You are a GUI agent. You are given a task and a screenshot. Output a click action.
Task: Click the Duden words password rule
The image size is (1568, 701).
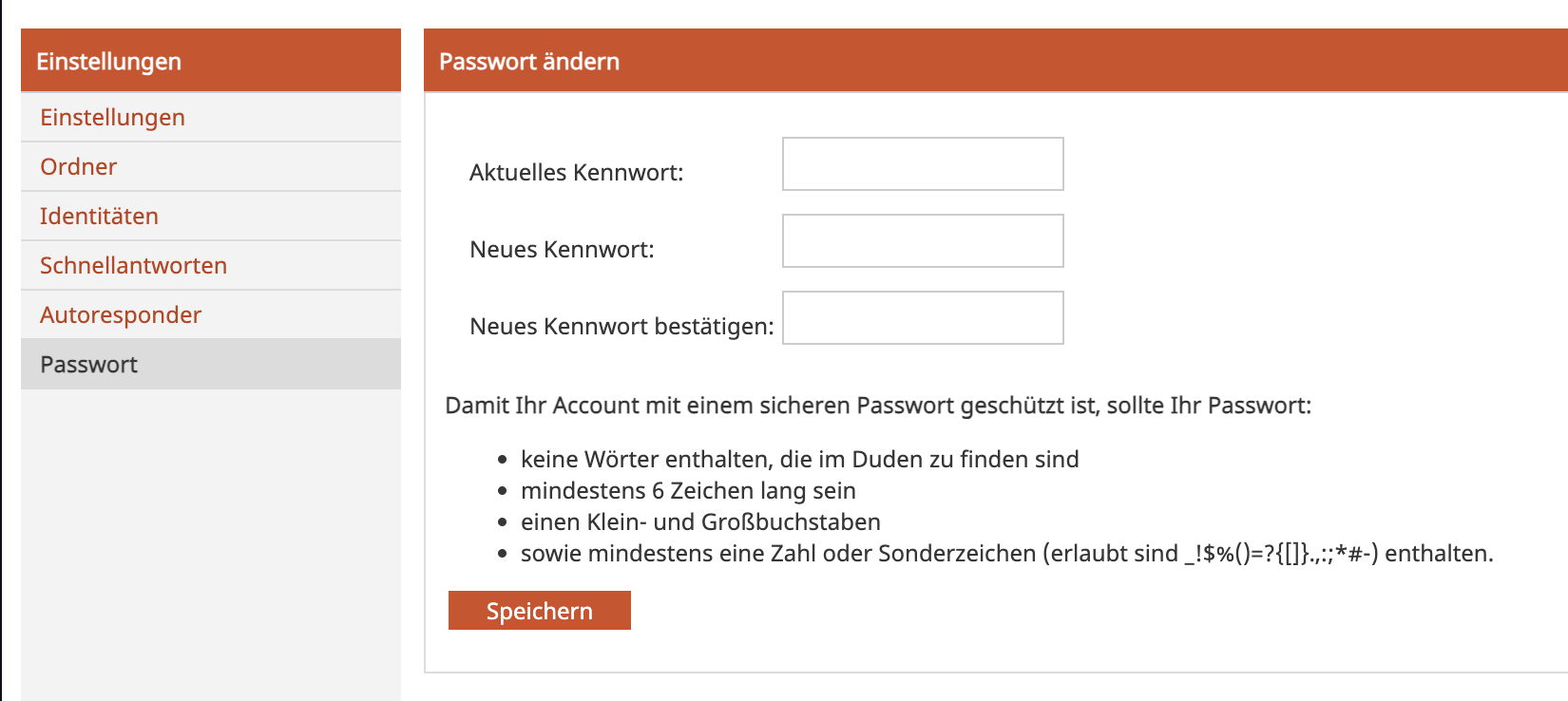tap(799, 460)
